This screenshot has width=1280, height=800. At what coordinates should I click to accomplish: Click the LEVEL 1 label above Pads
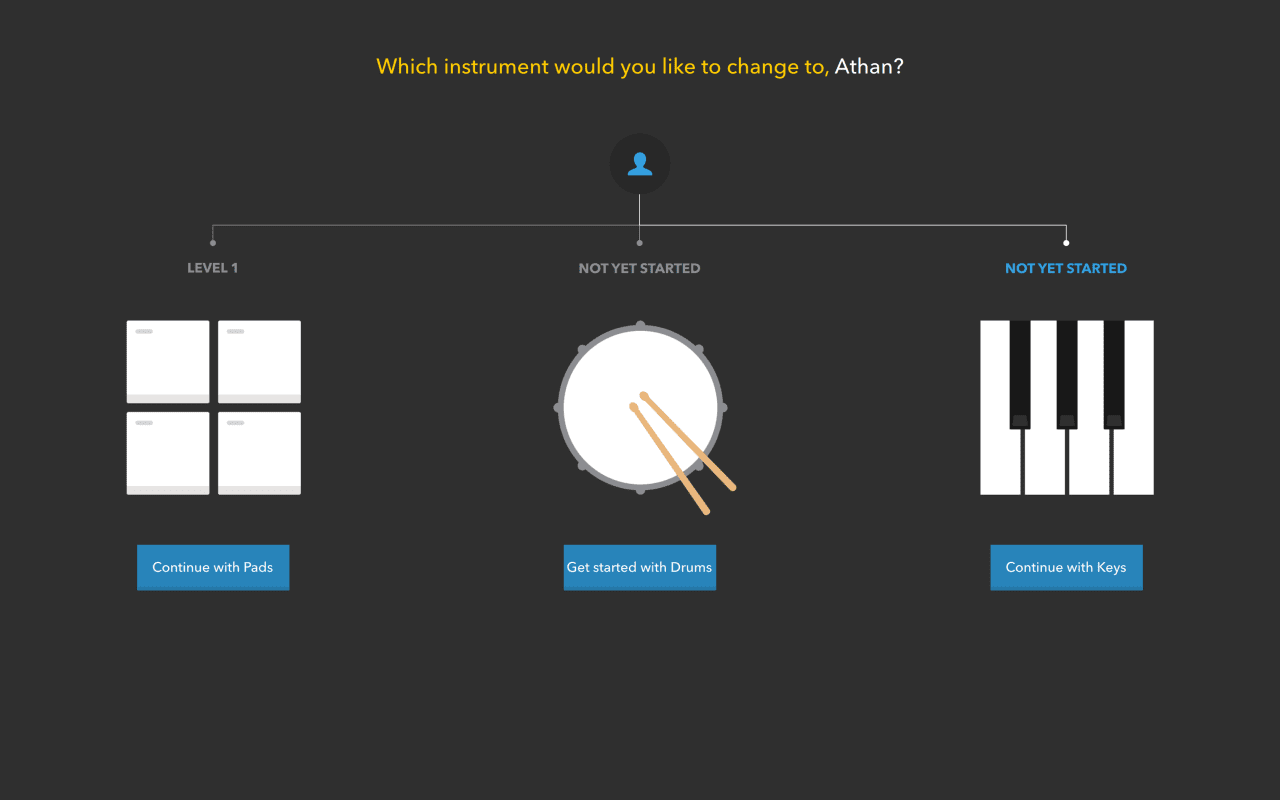click(212, 268)
